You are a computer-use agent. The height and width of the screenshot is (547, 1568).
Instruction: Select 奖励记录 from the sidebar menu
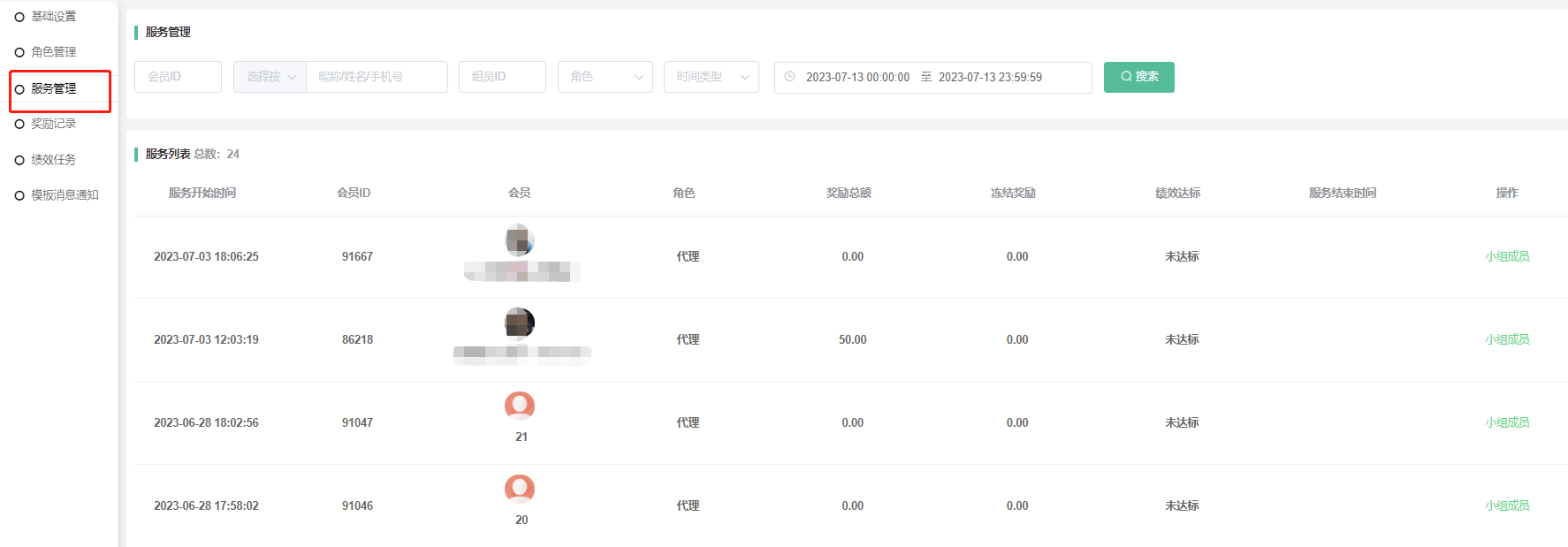pos(53,124)
